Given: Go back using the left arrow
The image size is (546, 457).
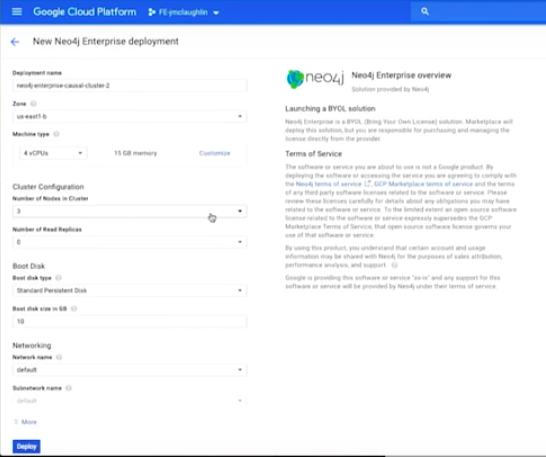Looking at the screenshot, I should click(15, 42).
